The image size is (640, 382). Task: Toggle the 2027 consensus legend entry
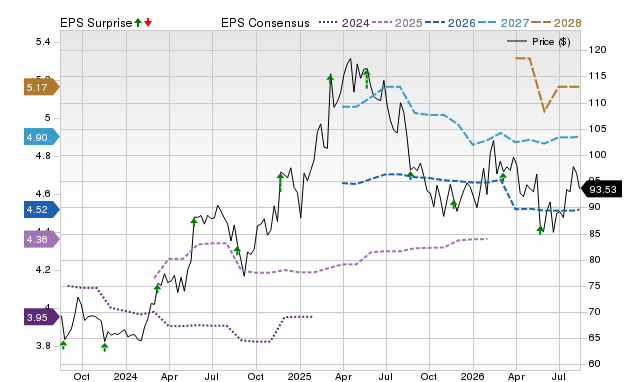click(x=503, y=23)
